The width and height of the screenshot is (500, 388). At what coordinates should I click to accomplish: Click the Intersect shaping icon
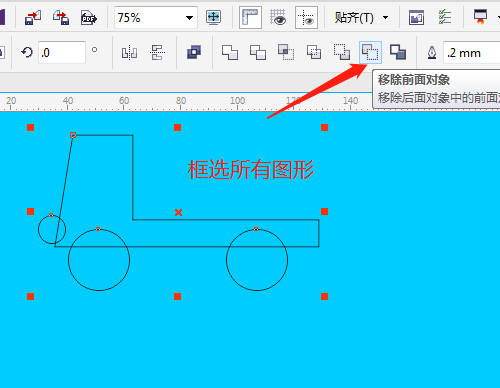pyautogui.click(x=286, y=52)
